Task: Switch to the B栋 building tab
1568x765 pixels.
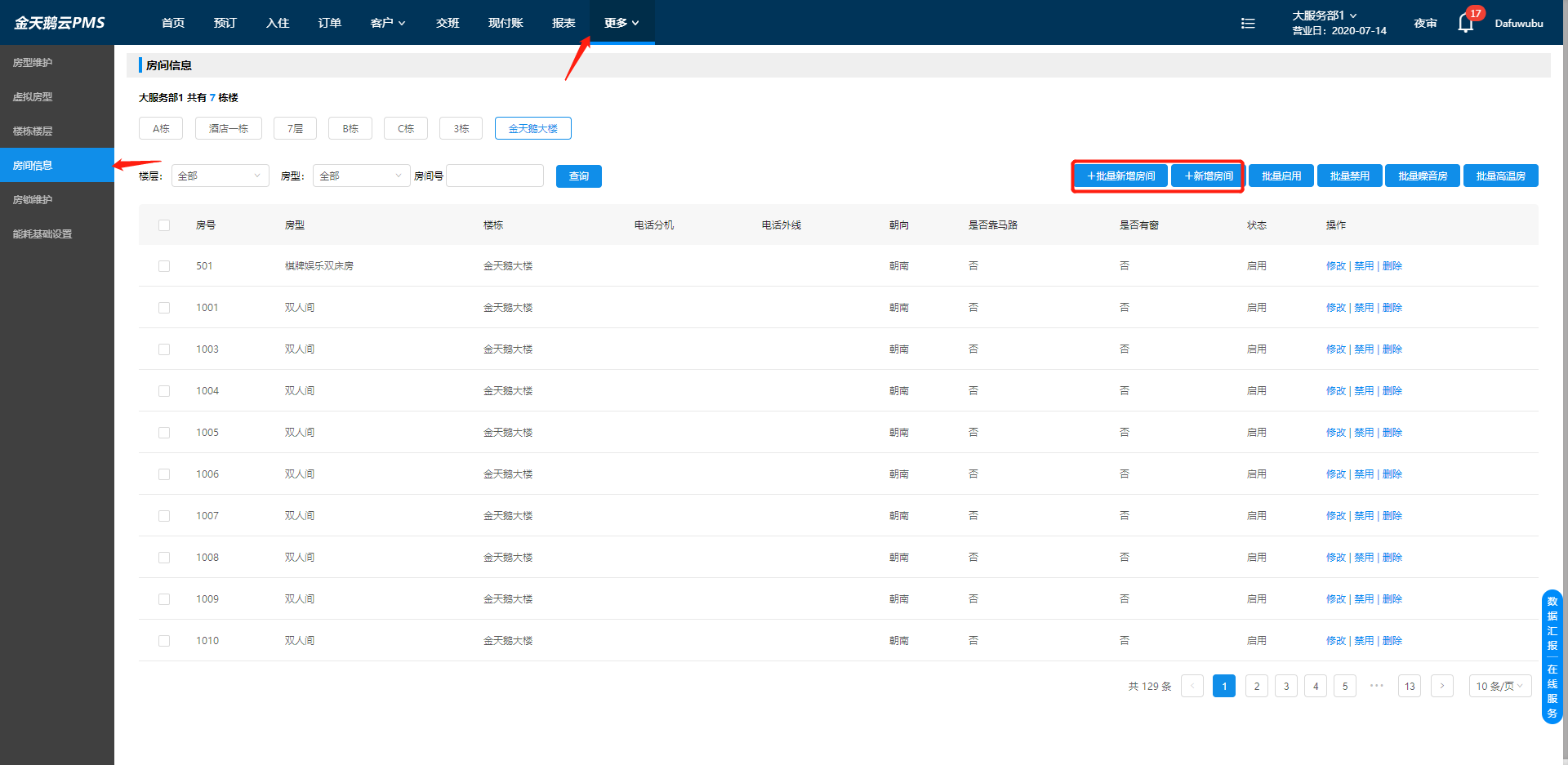Action: (x=350, y=128)
